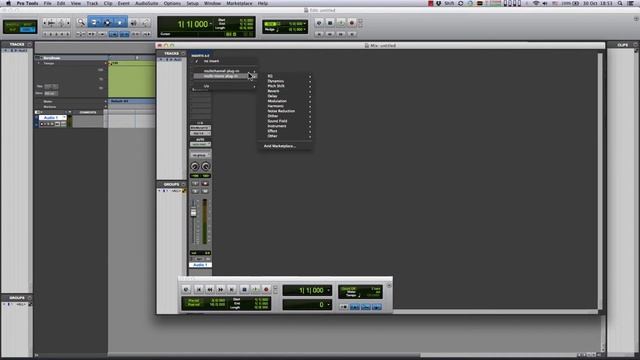The height and width of the screenshot is (360, 640).
Task: Open automation mode selector on Audio 1 strip
Action: 200,144
